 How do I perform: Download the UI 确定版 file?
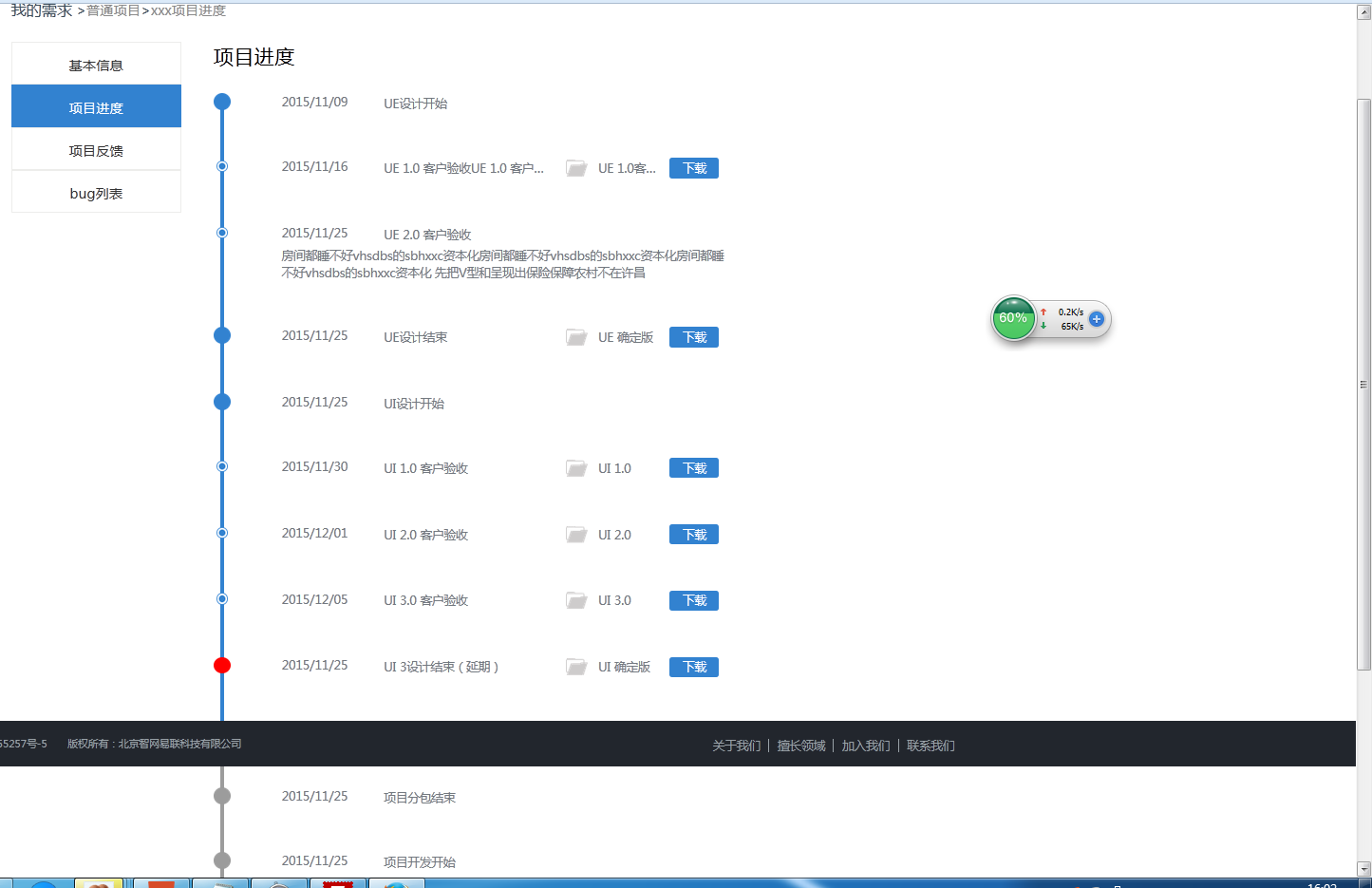[694, 667]
